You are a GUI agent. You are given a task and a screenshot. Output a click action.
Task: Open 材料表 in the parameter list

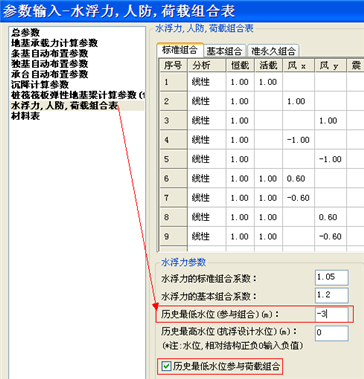click(x=25, y=116)
